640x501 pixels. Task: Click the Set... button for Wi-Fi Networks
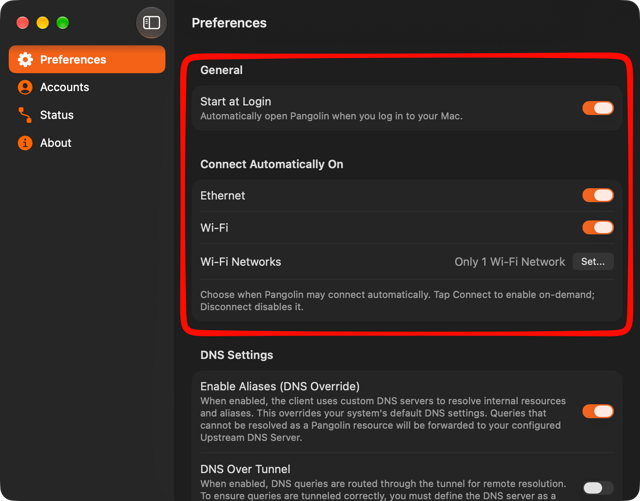pos(593,262)
